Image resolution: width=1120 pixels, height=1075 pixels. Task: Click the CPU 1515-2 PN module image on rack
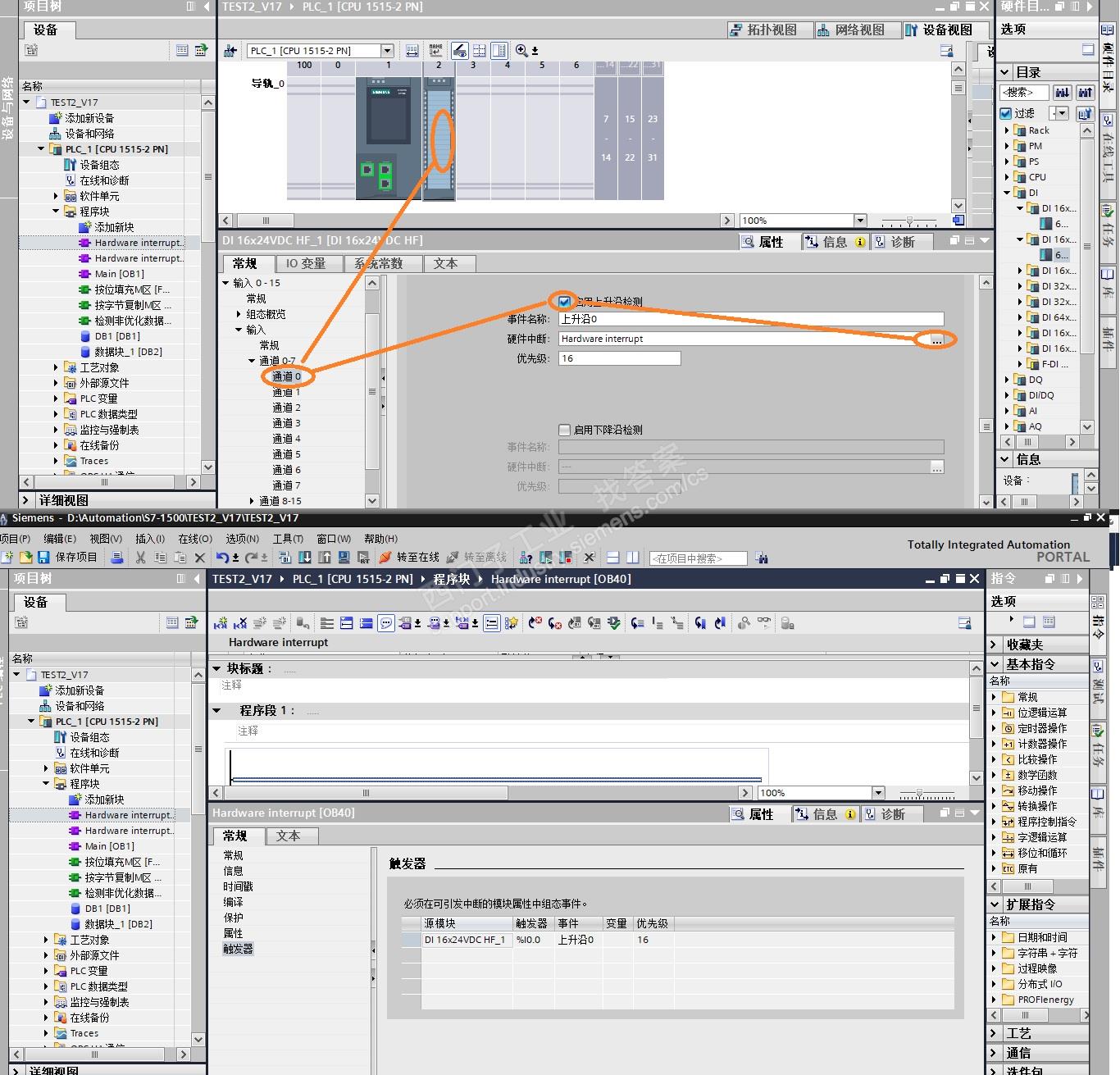388,137
